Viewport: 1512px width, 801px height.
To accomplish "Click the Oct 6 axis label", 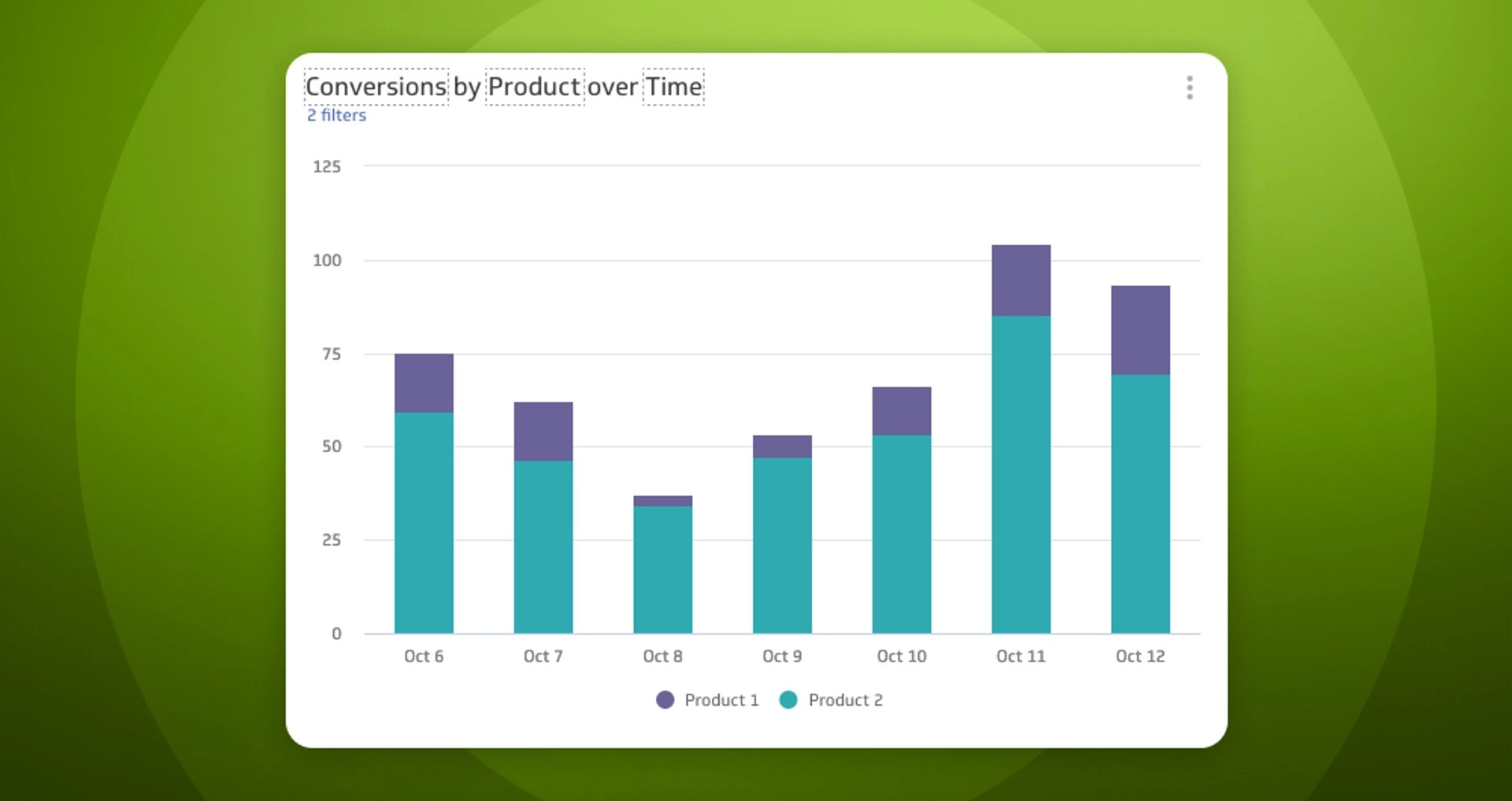I will [x=424, y=656].
